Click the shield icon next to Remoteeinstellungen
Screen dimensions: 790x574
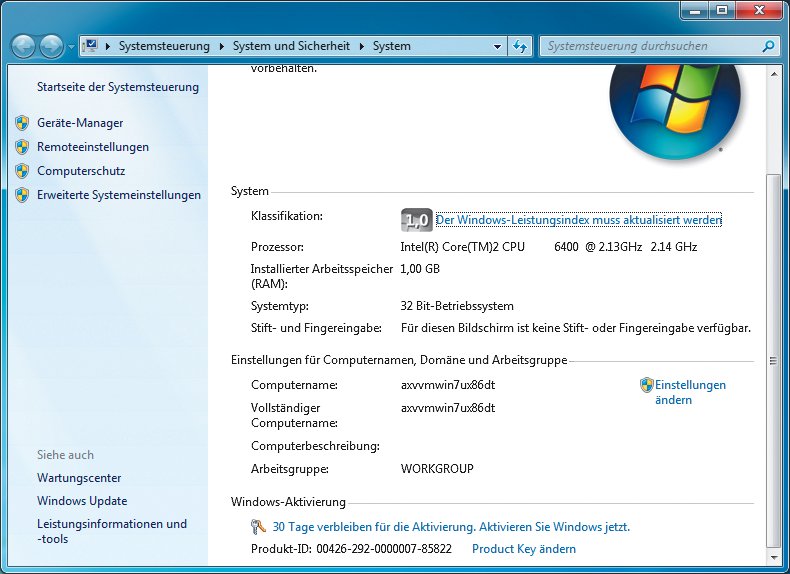point(22,147)
